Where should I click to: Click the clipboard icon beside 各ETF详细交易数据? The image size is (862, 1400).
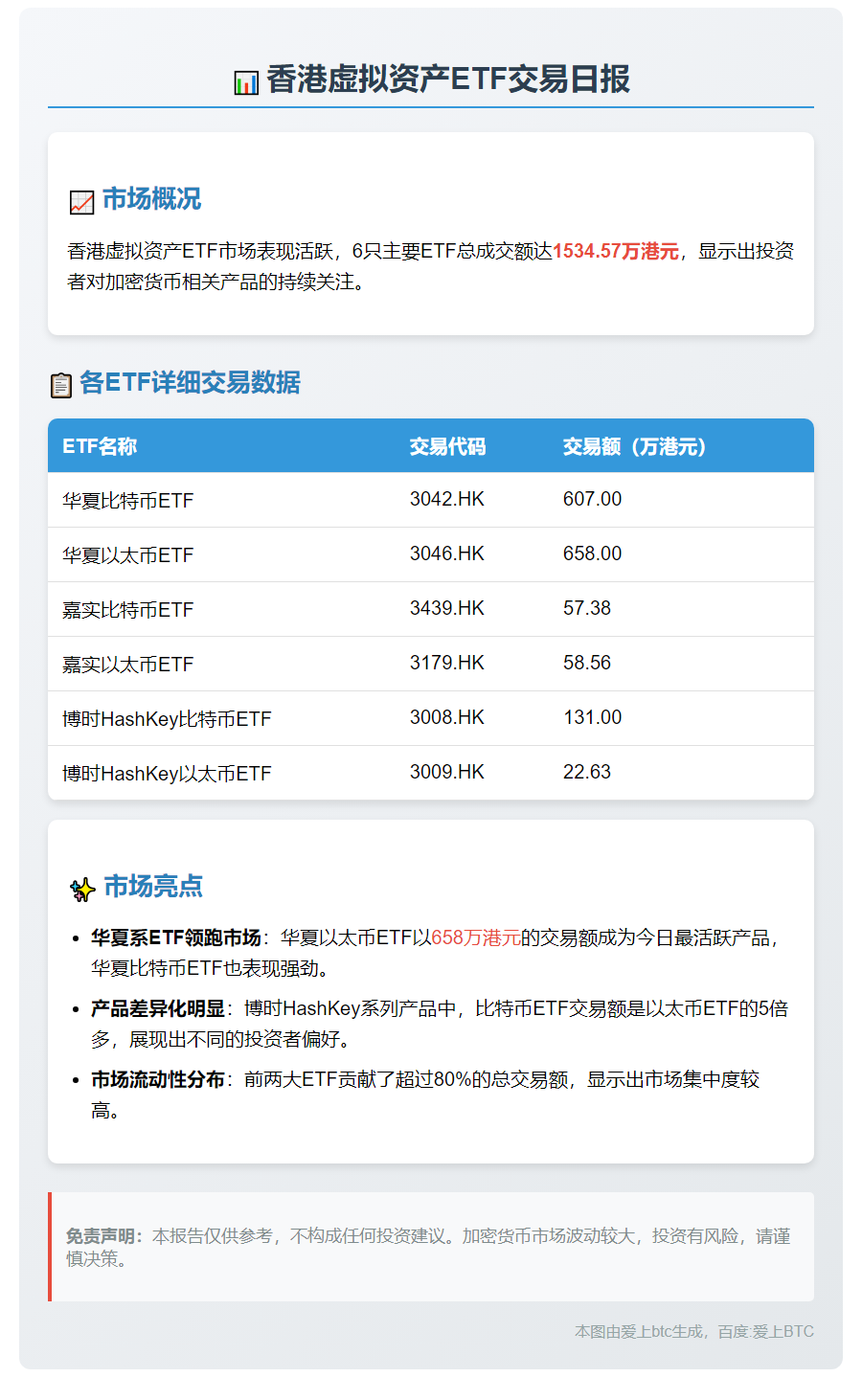(60, 385)
